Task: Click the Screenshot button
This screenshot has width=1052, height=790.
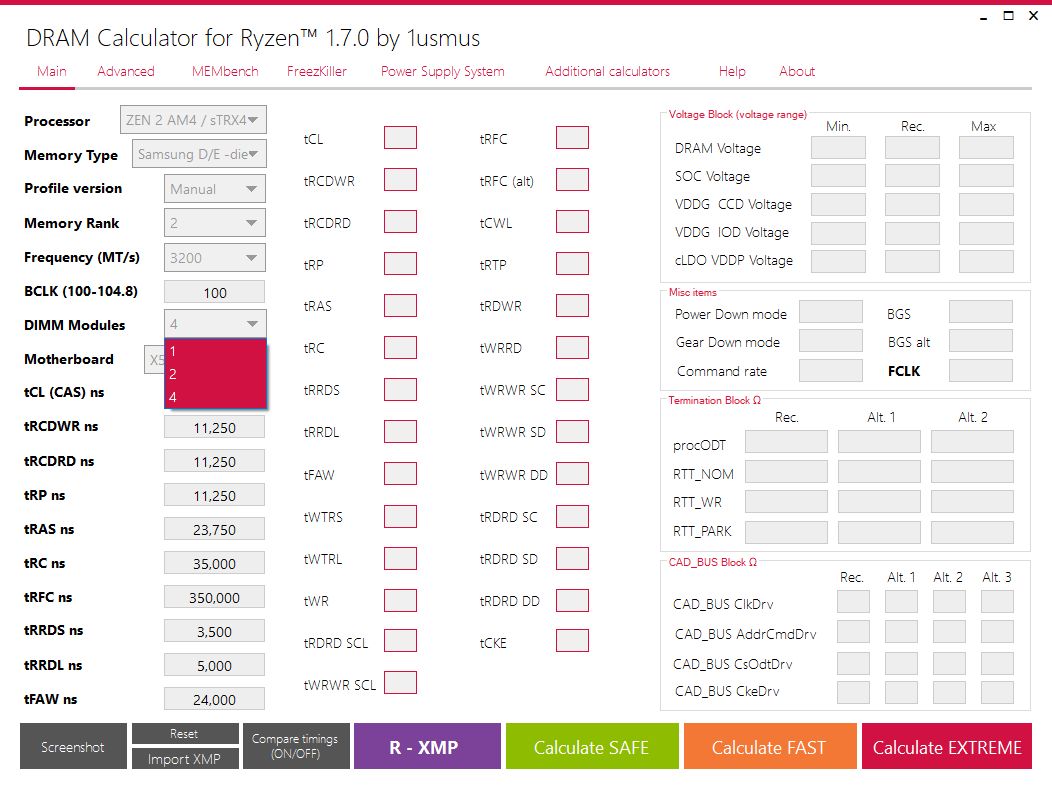Action: click(73, 746)
